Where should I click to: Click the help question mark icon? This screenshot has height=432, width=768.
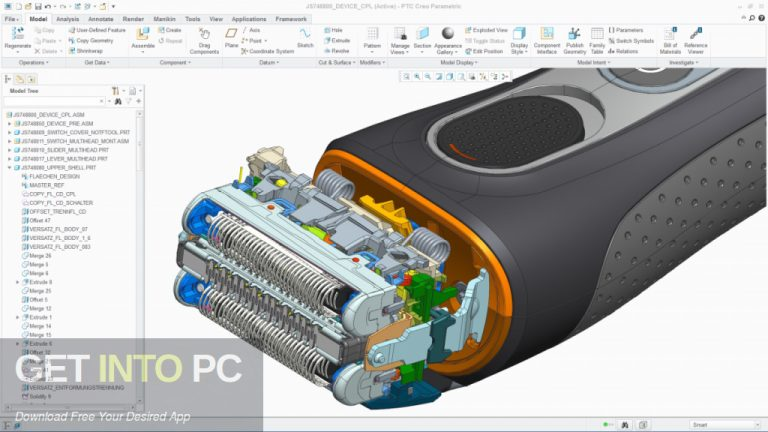(762, 18)
